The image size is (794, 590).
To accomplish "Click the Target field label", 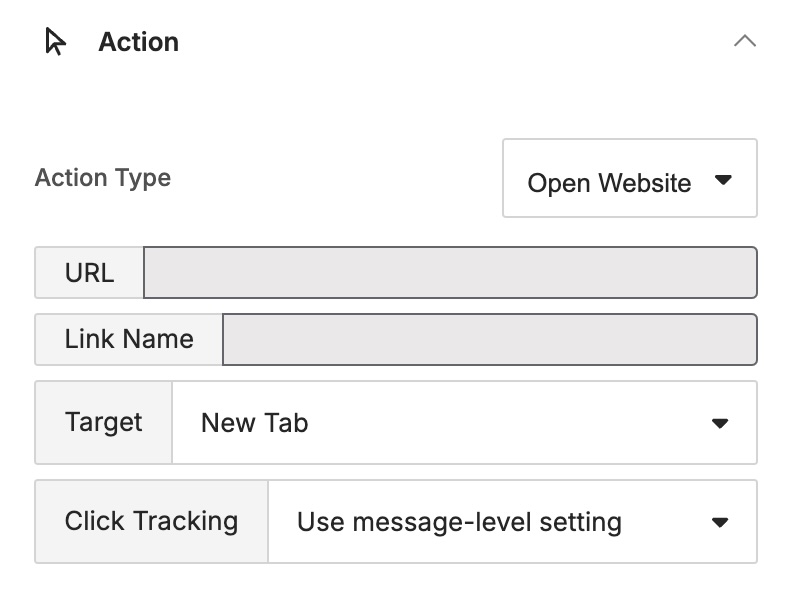I will [104, 422].
